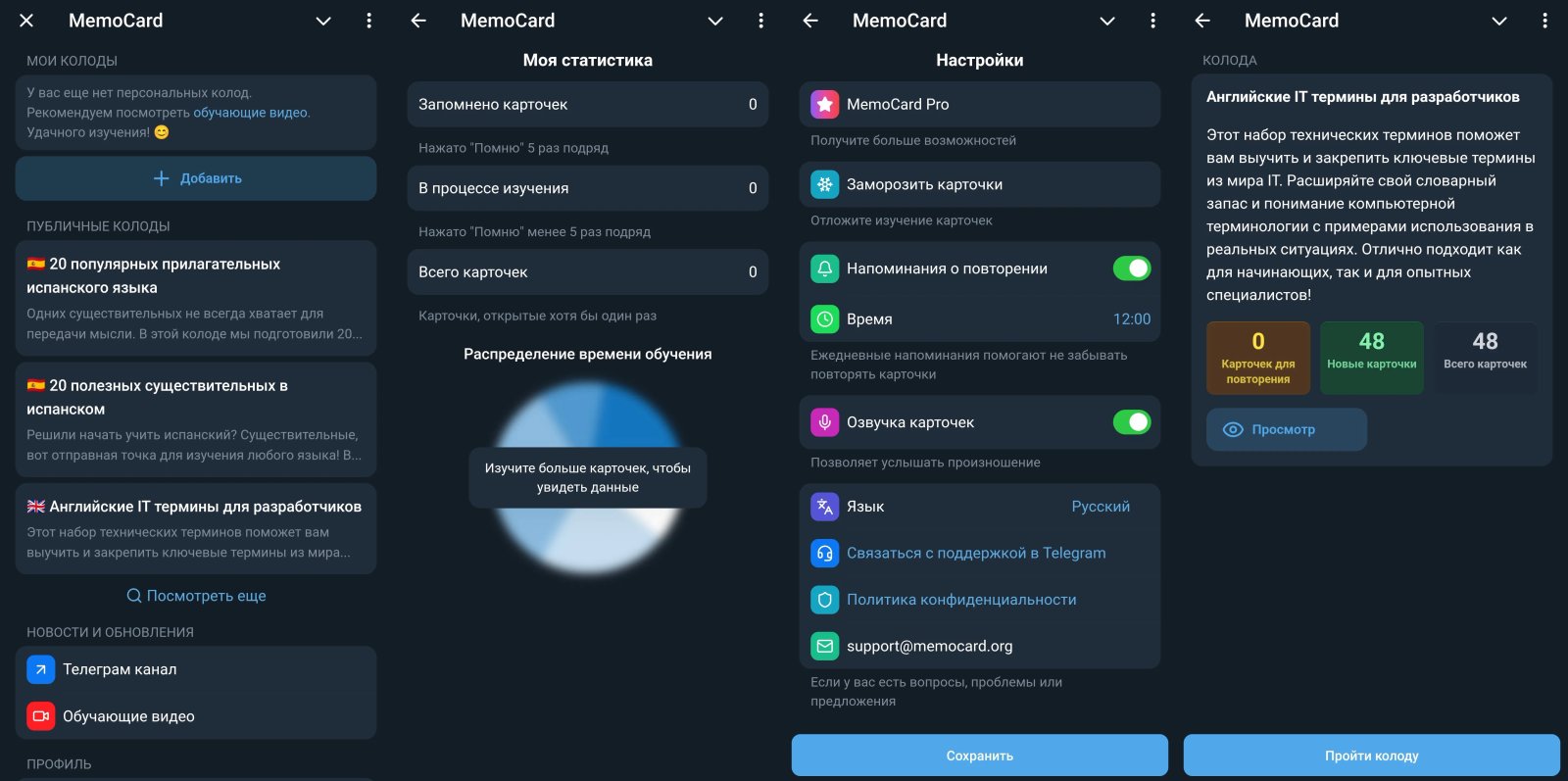1568x781 pixels.
Task: Open MemoCard Pro via its star icon
Action: click(824, 103)
